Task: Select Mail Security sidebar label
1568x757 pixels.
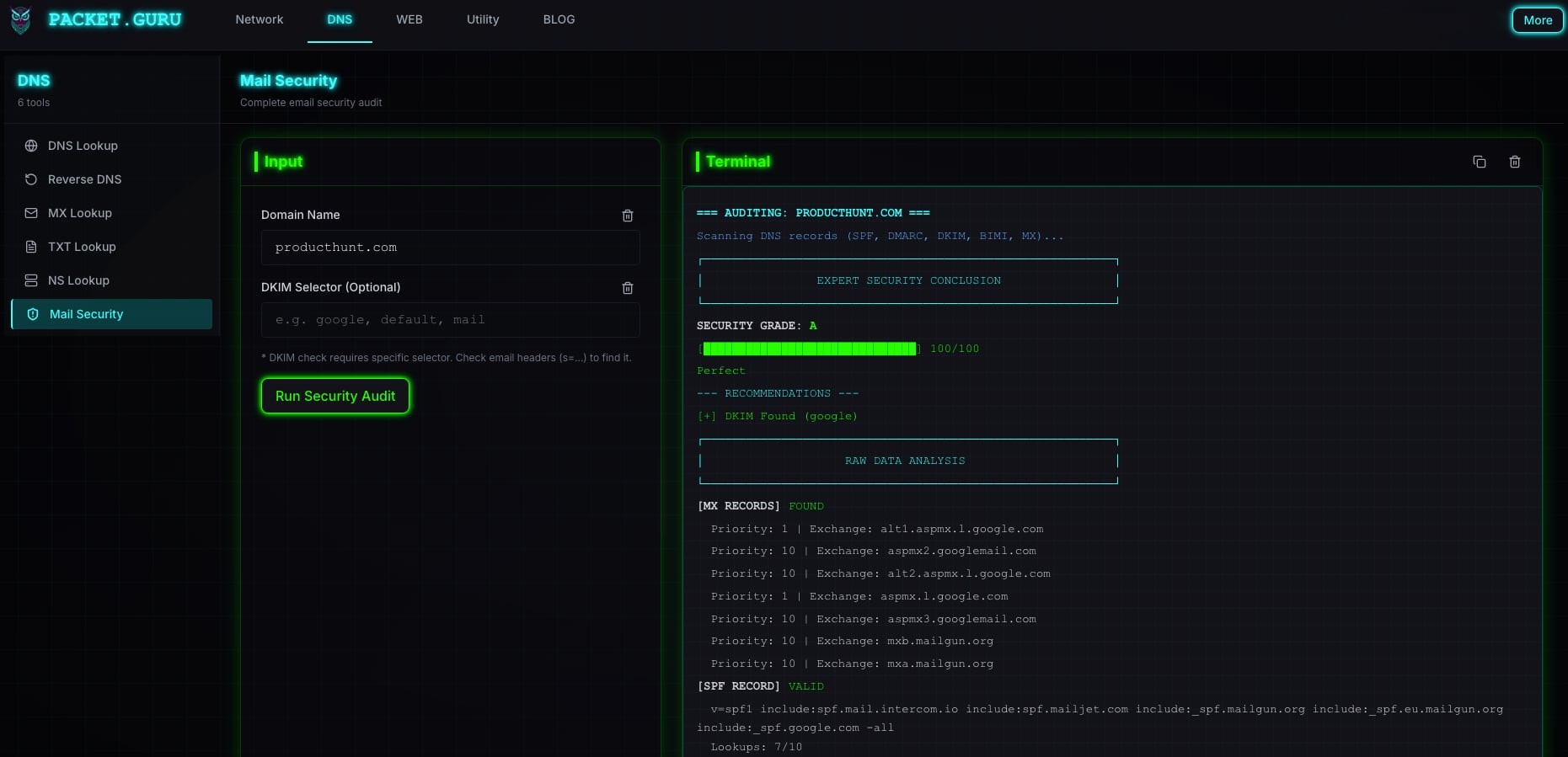Action: [86, 314]
